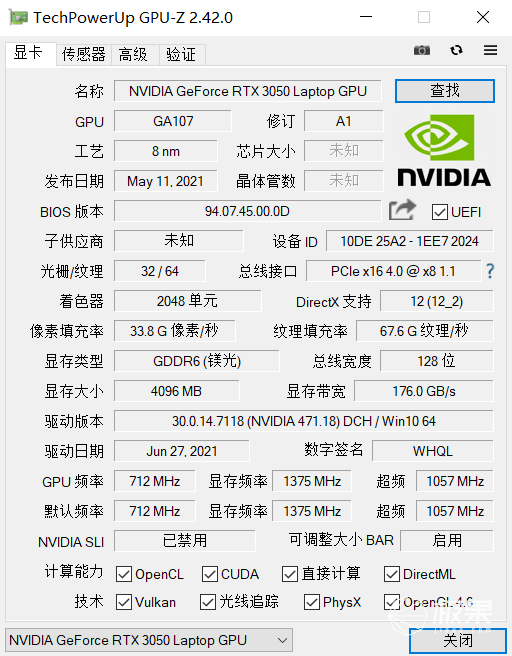Click digital signature value WHQL
Screen dimensions: 512x656
(433, 451)
